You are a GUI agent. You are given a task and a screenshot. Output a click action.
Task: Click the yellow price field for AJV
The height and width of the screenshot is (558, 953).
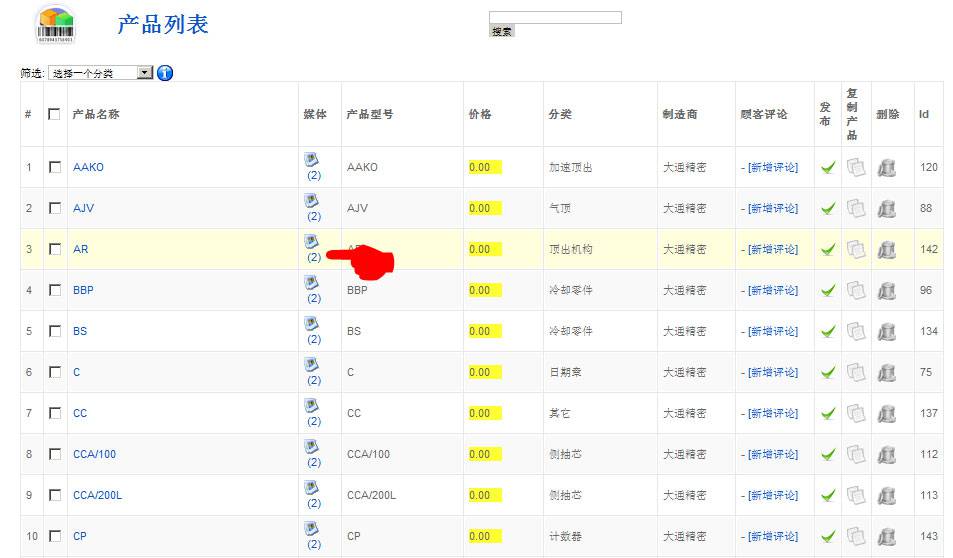pyautogui.click(x=485, y=208)
